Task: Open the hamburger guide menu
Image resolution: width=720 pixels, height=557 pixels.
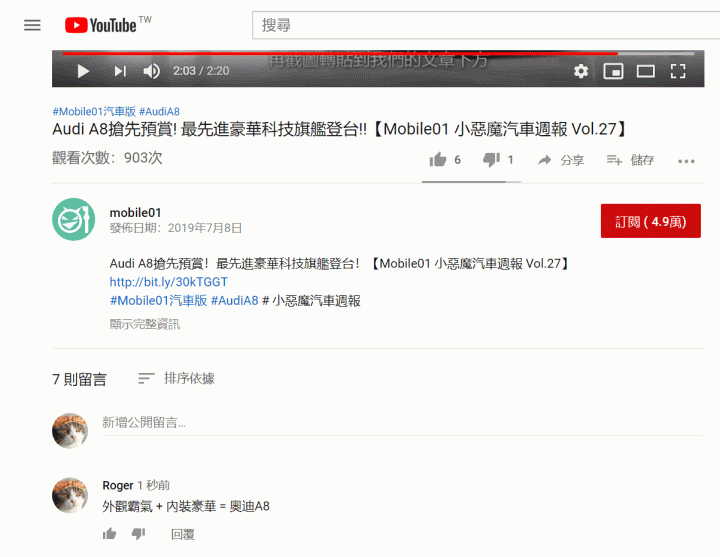Action: tap(32, 25)
